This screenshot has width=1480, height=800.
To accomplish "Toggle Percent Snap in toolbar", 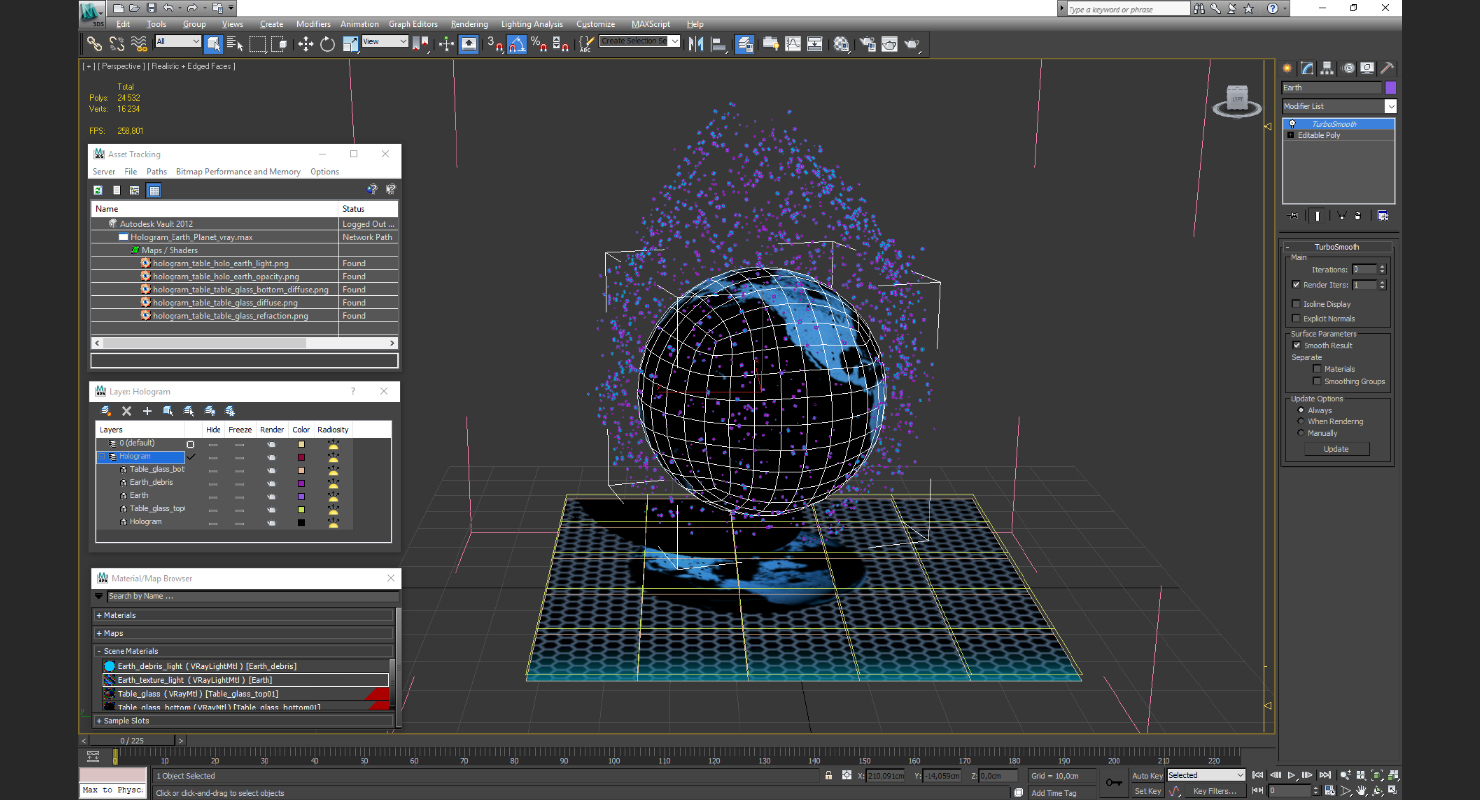I will coord(539,44).
